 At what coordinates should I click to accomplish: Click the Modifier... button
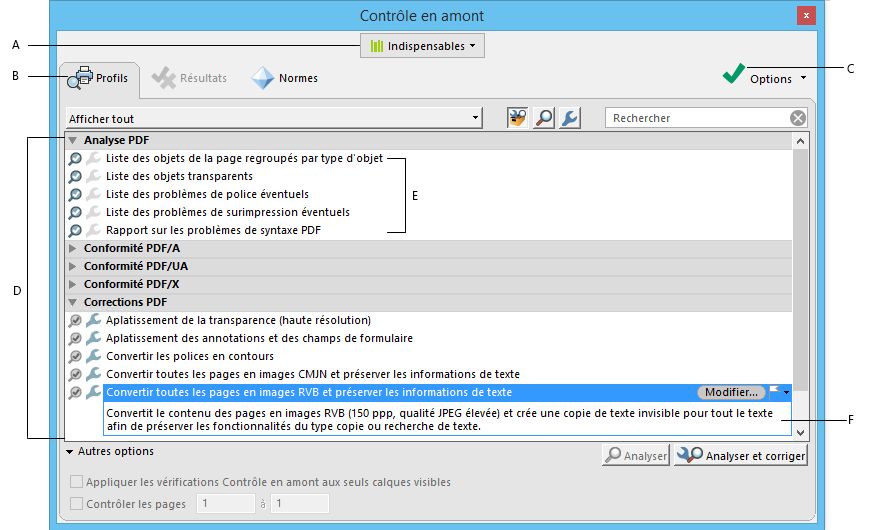[731, 392]
